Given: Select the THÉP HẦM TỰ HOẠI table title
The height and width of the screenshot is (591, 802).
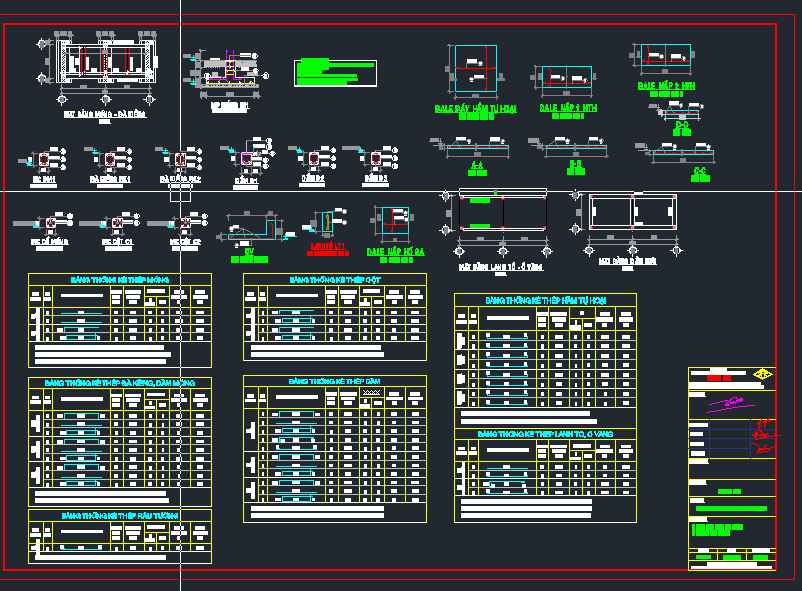Looking at the screenshot, I should point(545,300).
